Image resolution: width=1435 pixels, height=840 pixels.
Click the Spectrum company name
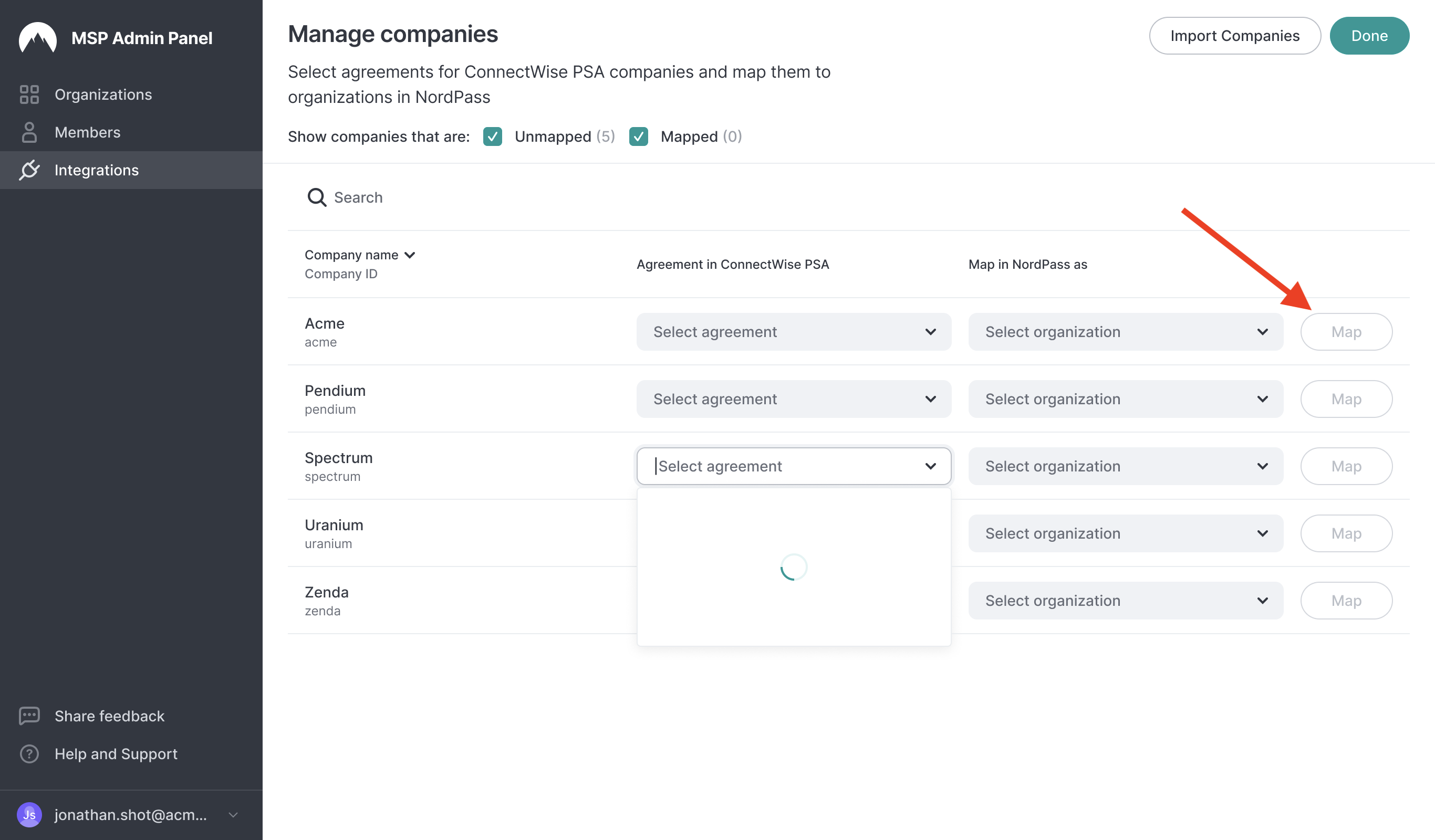338,458
